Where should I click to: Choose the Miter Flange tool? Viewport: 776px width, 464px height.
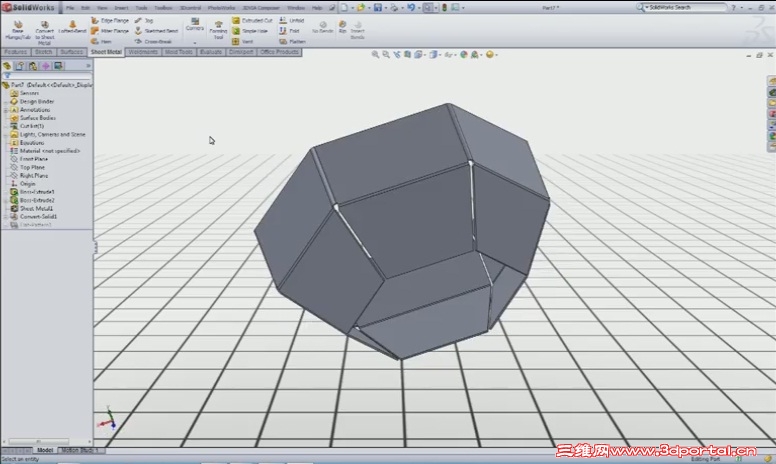click(110, 31)
